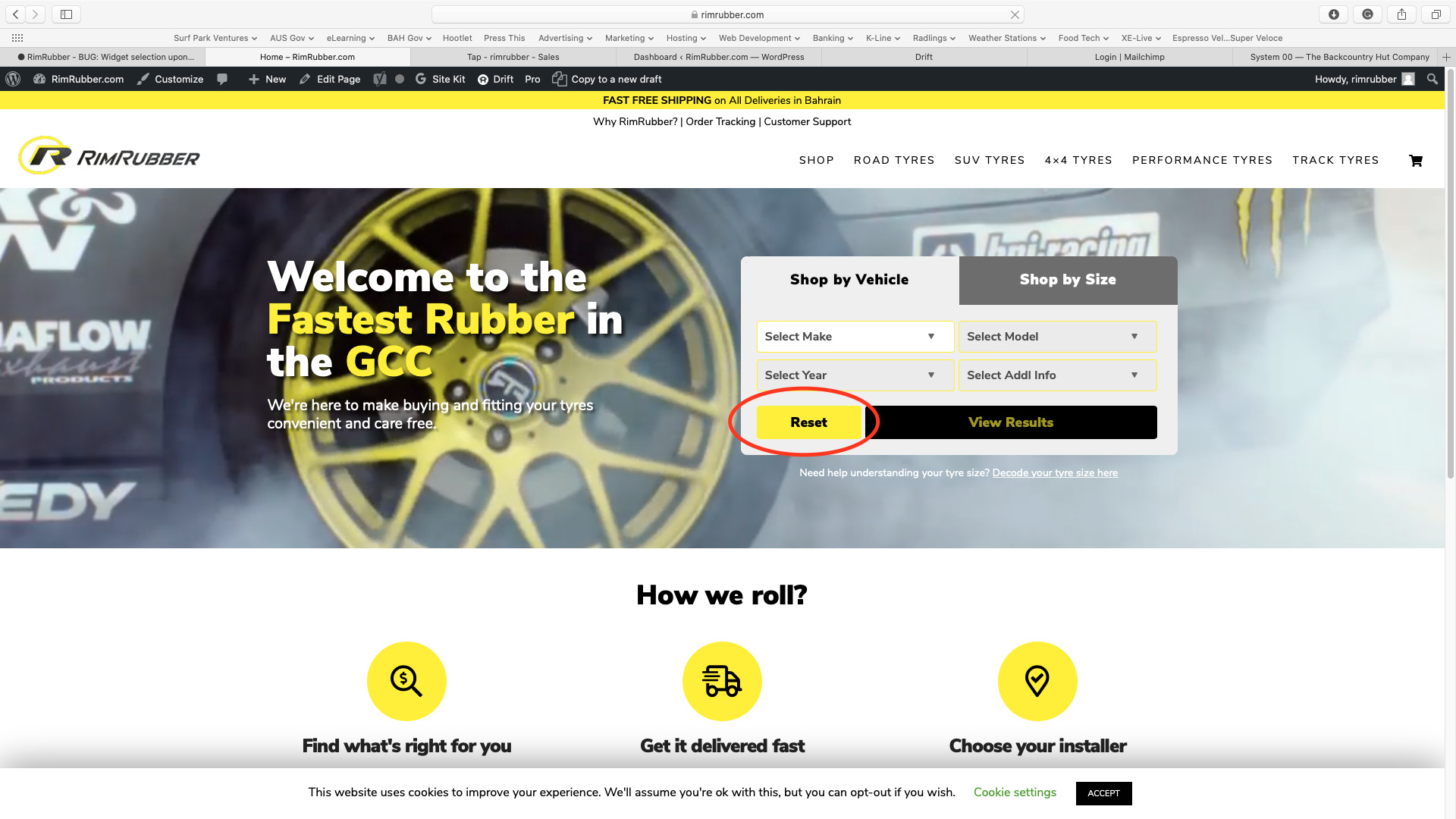Open the comments bubble in admin bar
This screenshot has height=819, width=1456.
222,79
